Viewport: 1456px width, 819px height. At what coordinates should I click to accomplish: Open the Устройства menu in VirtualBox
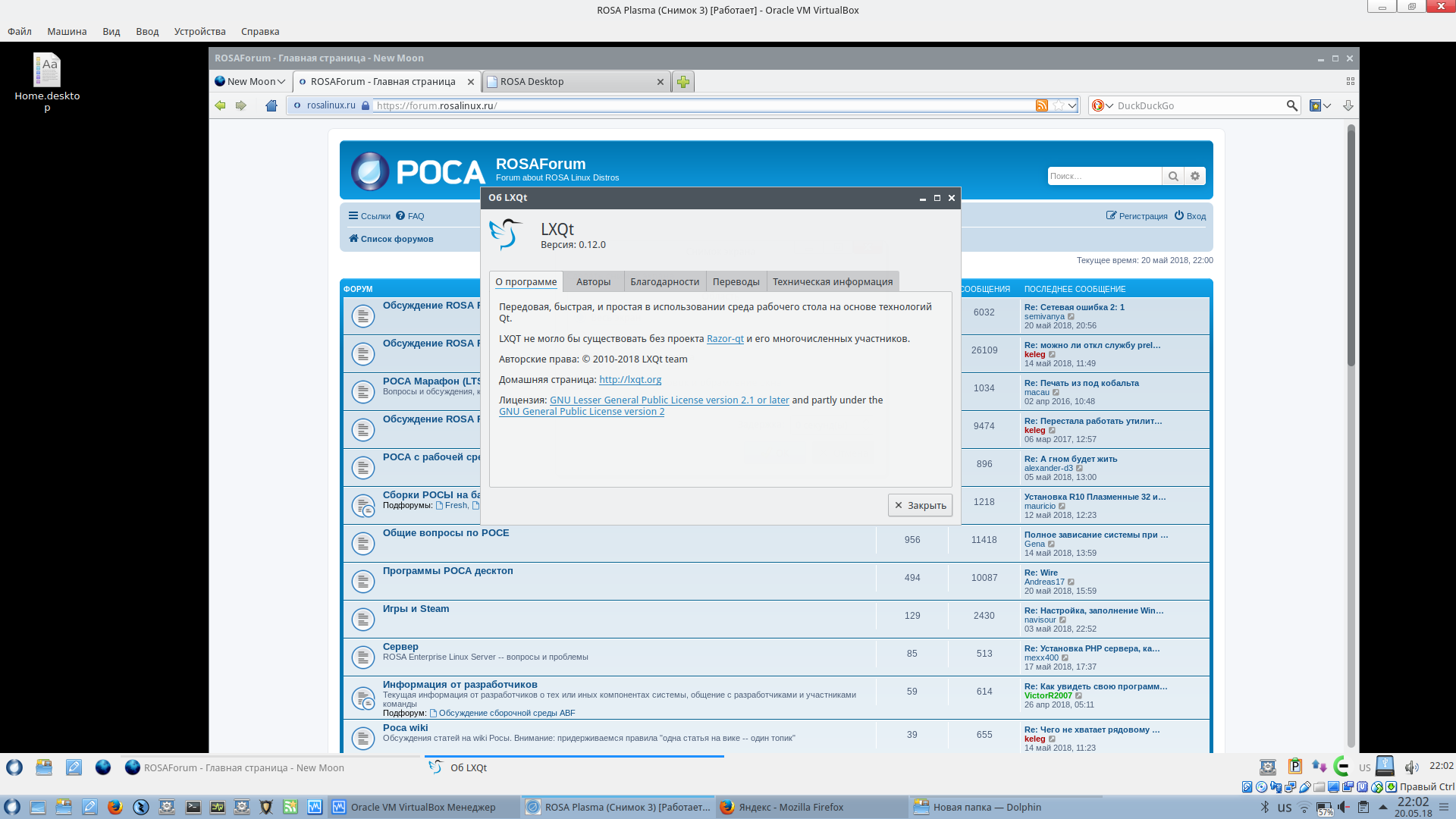coord(199,31)
